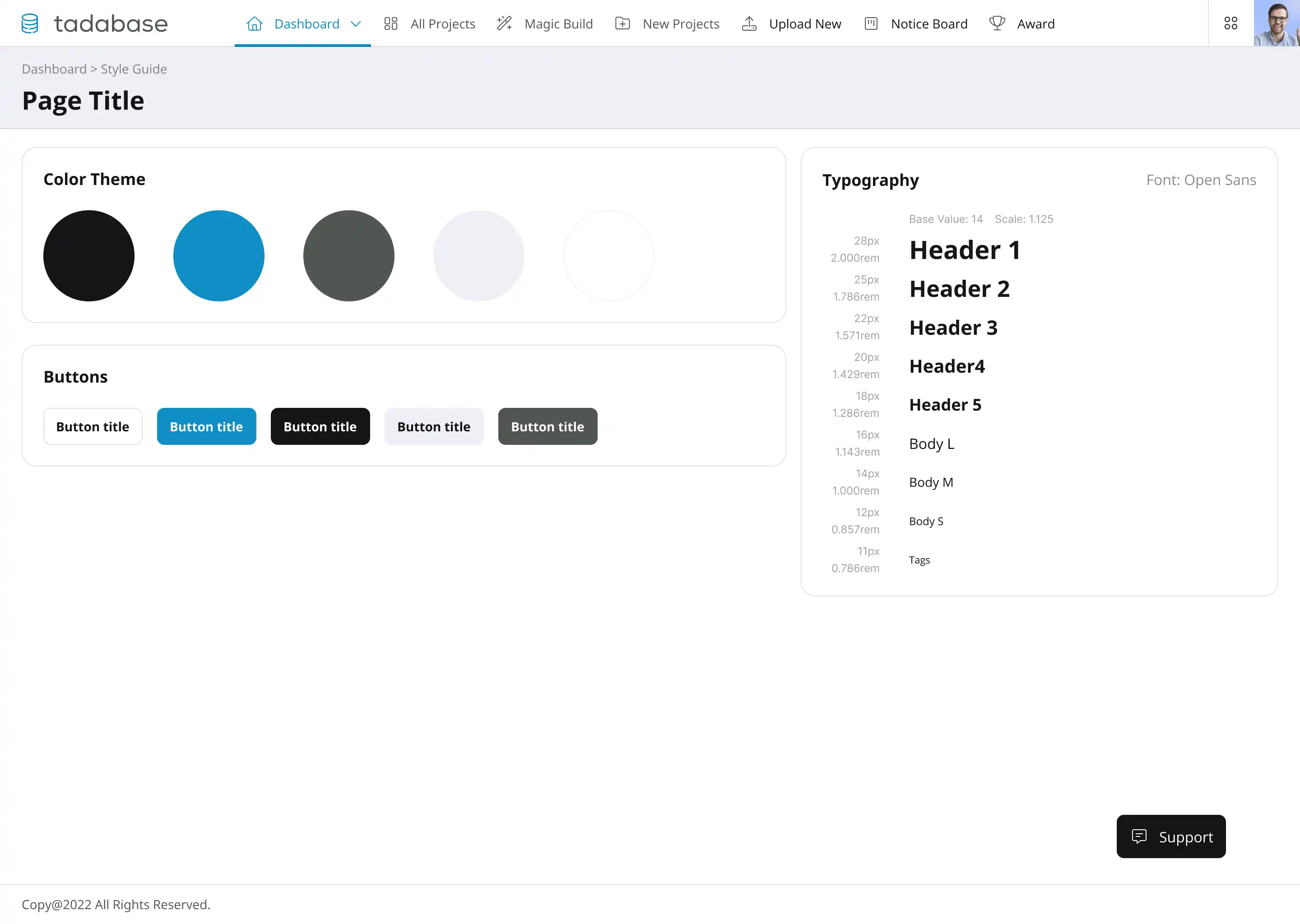This screenshot has height=924, width=1300.
Task: Click the Body S sample text
Action: (926, 521)
